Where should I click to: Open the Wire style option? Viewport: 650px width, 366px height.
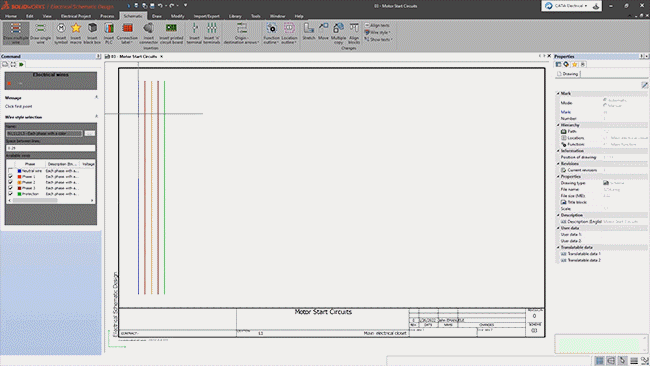click(378, 32)
